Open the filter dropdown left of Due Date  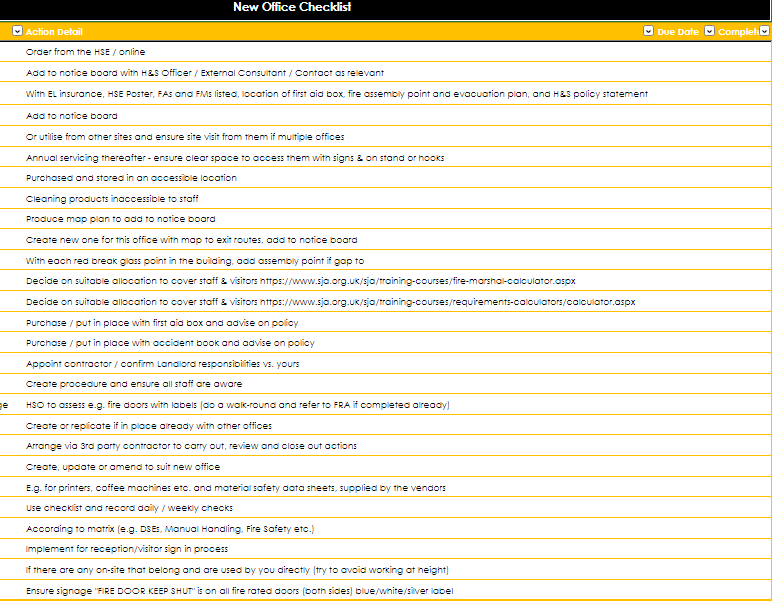[x=648, y=31]
